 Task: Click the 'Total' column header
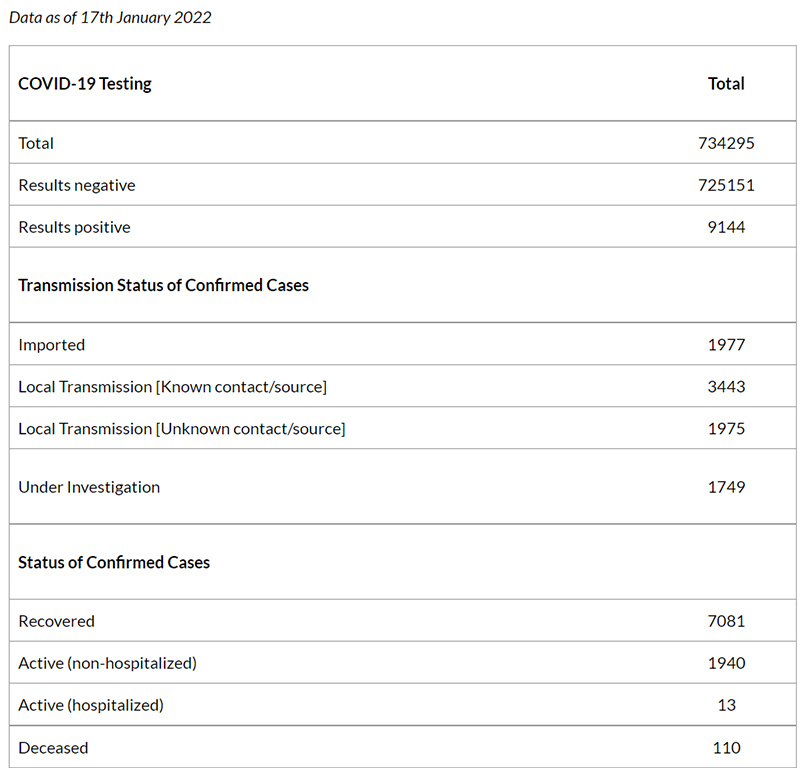(x=726, y=84)
